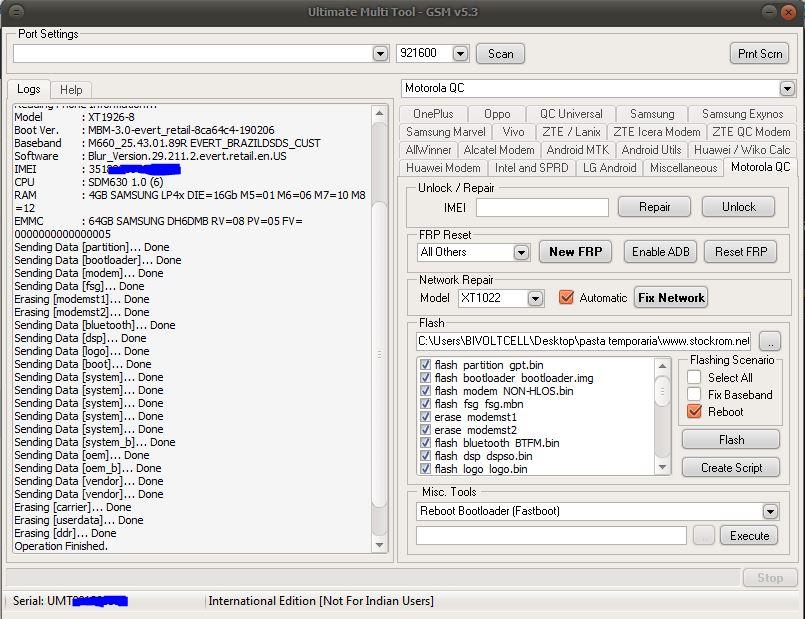Uncheck flash bootloader bootloader.img
The height and width of the screenshot is (619, 805).
tap(425, 378)
